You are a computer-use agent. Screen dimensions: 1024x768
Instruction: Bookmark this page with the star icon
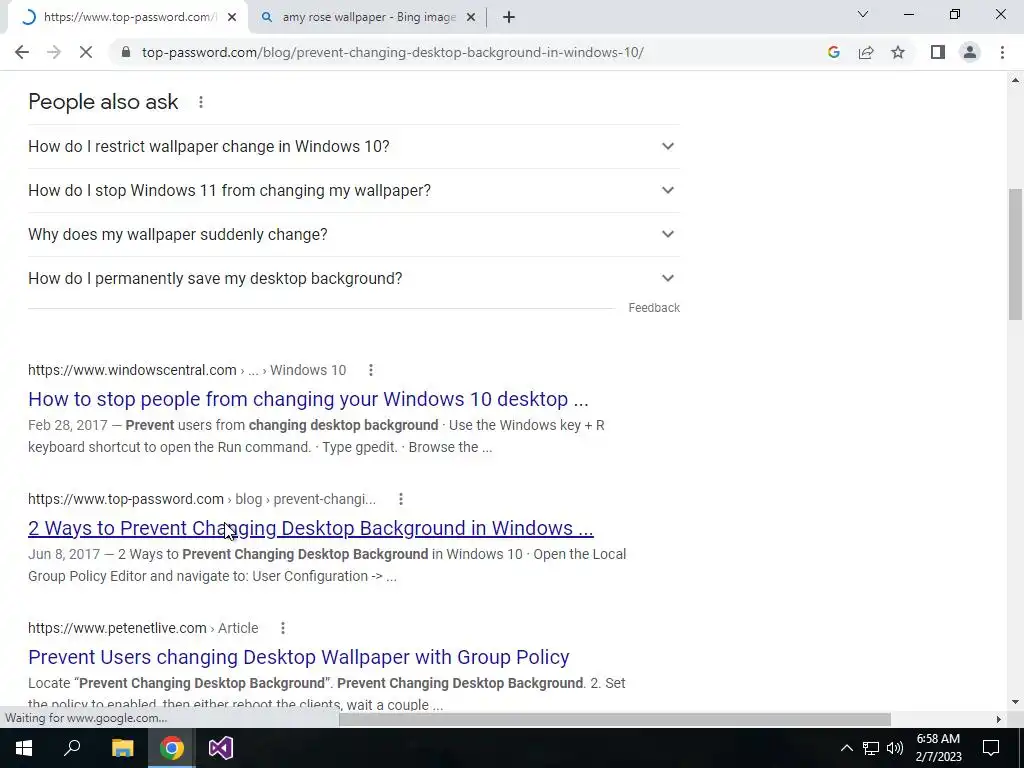tap(898, 52)
